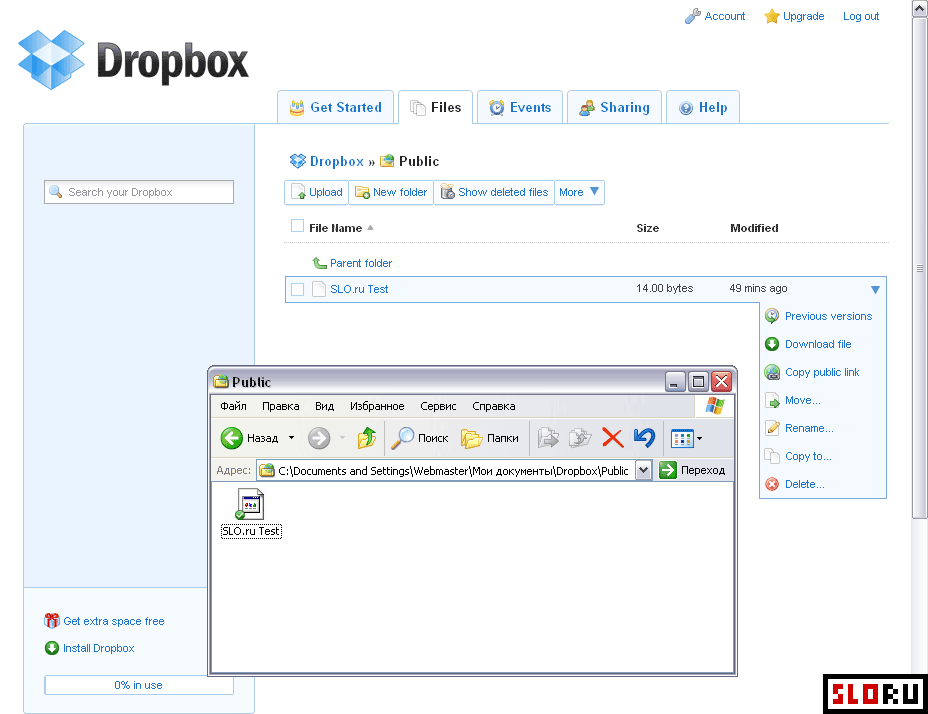Click the Upload button
928x714 pixels.
click(317, 192)
